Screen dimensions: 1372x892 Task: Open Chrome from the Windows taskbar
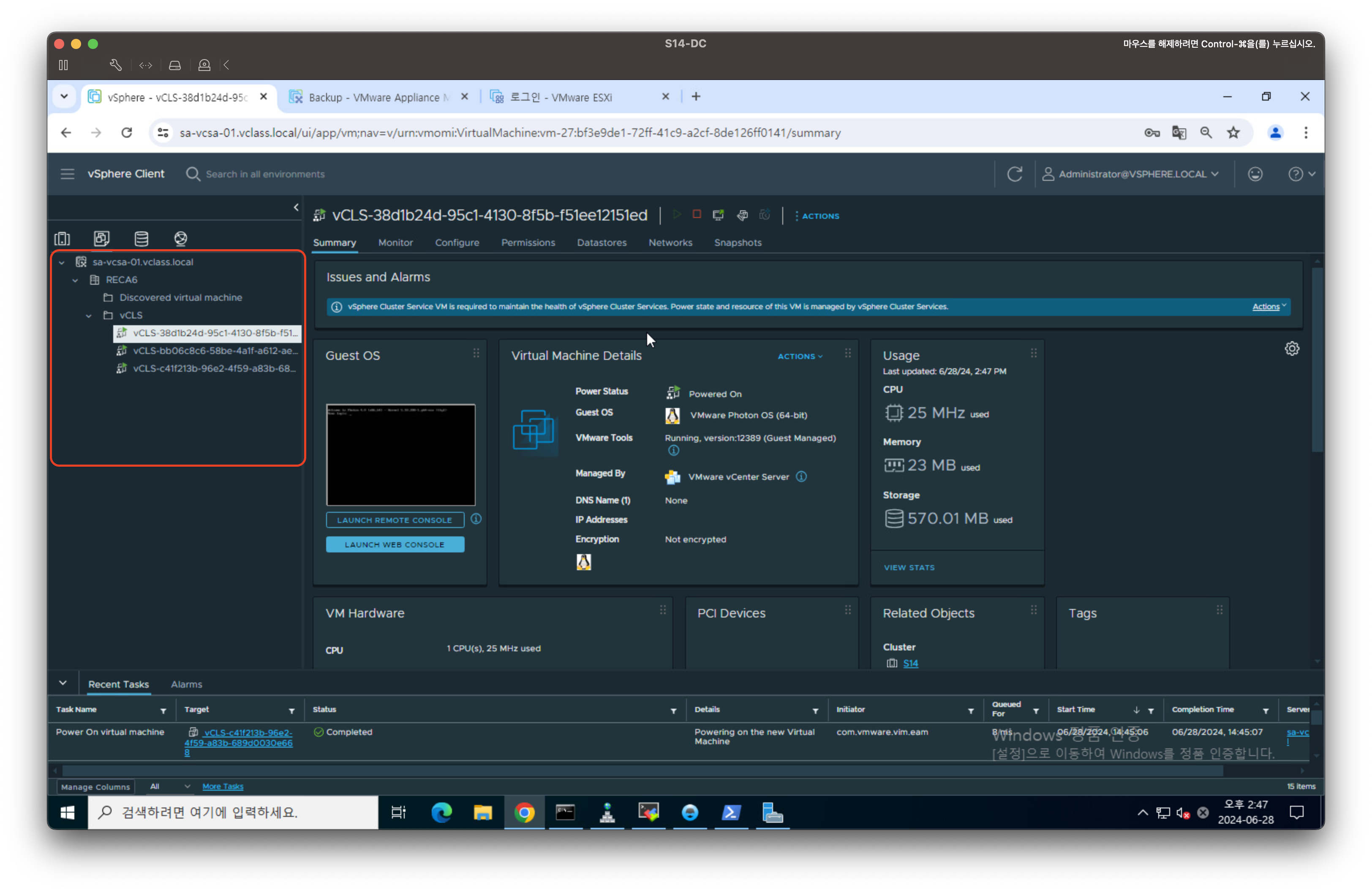524,813
